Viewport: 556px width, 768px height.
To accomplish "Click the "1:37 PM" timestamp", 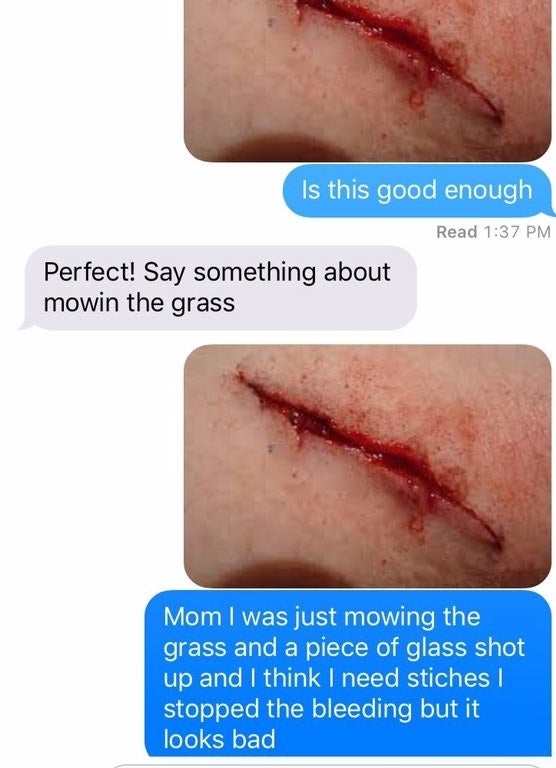I will (517, 232).
